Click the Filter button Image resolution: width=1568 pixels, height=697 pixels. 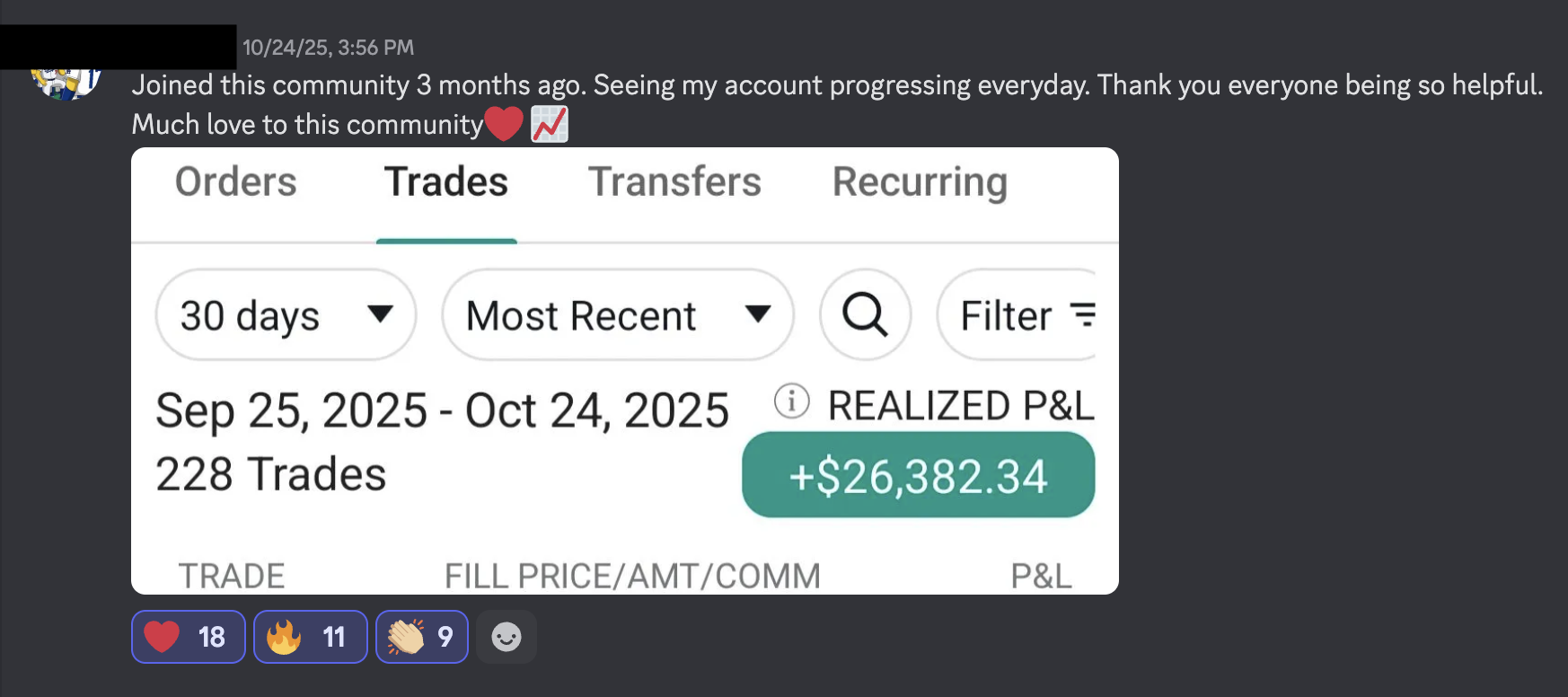(1015, 314)
